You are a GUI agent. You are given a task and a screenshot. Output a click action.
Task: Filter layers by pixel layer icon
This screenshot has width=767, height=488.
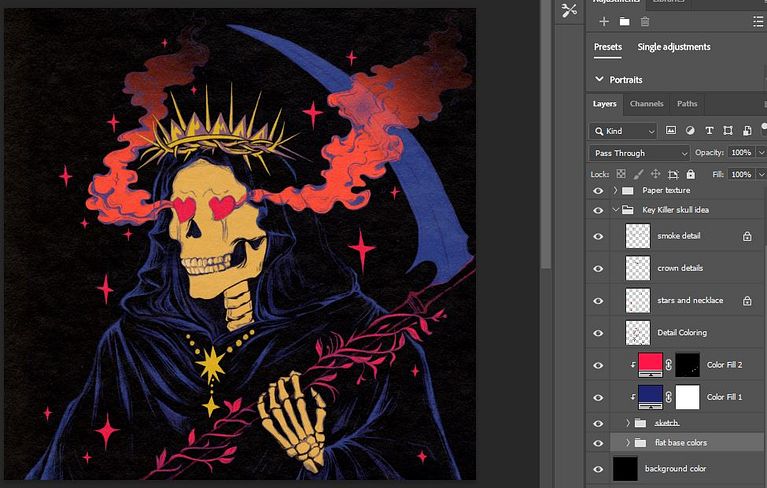point(671,131)
